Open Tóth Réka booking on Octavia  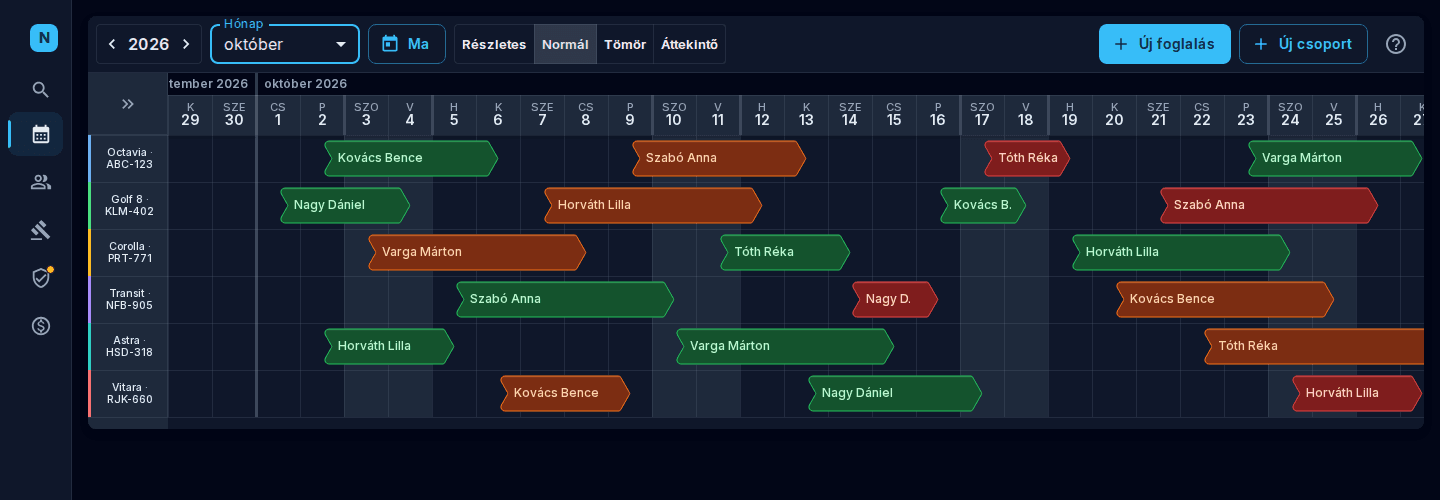pos(1027,158)
